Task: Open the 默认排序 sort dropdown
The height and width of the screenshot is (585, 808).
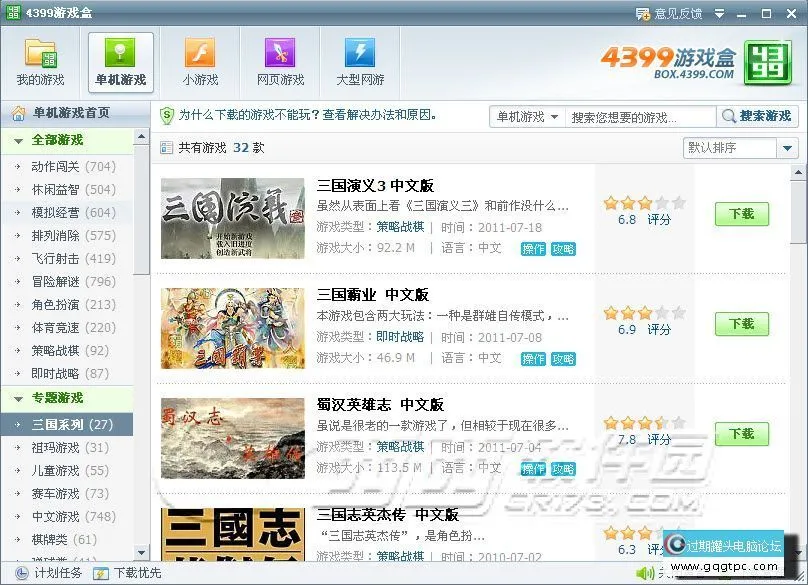Action: point(788,148)
